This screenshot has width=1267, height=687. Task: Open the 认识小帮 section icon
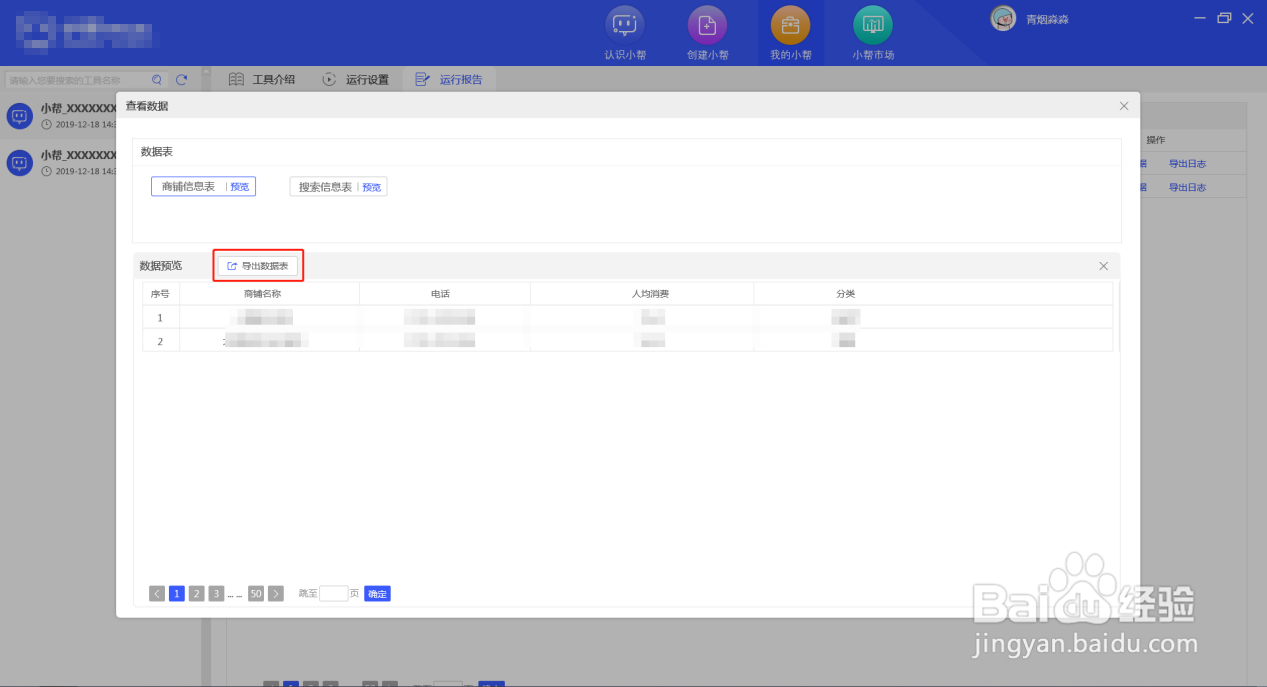point(625,25)
